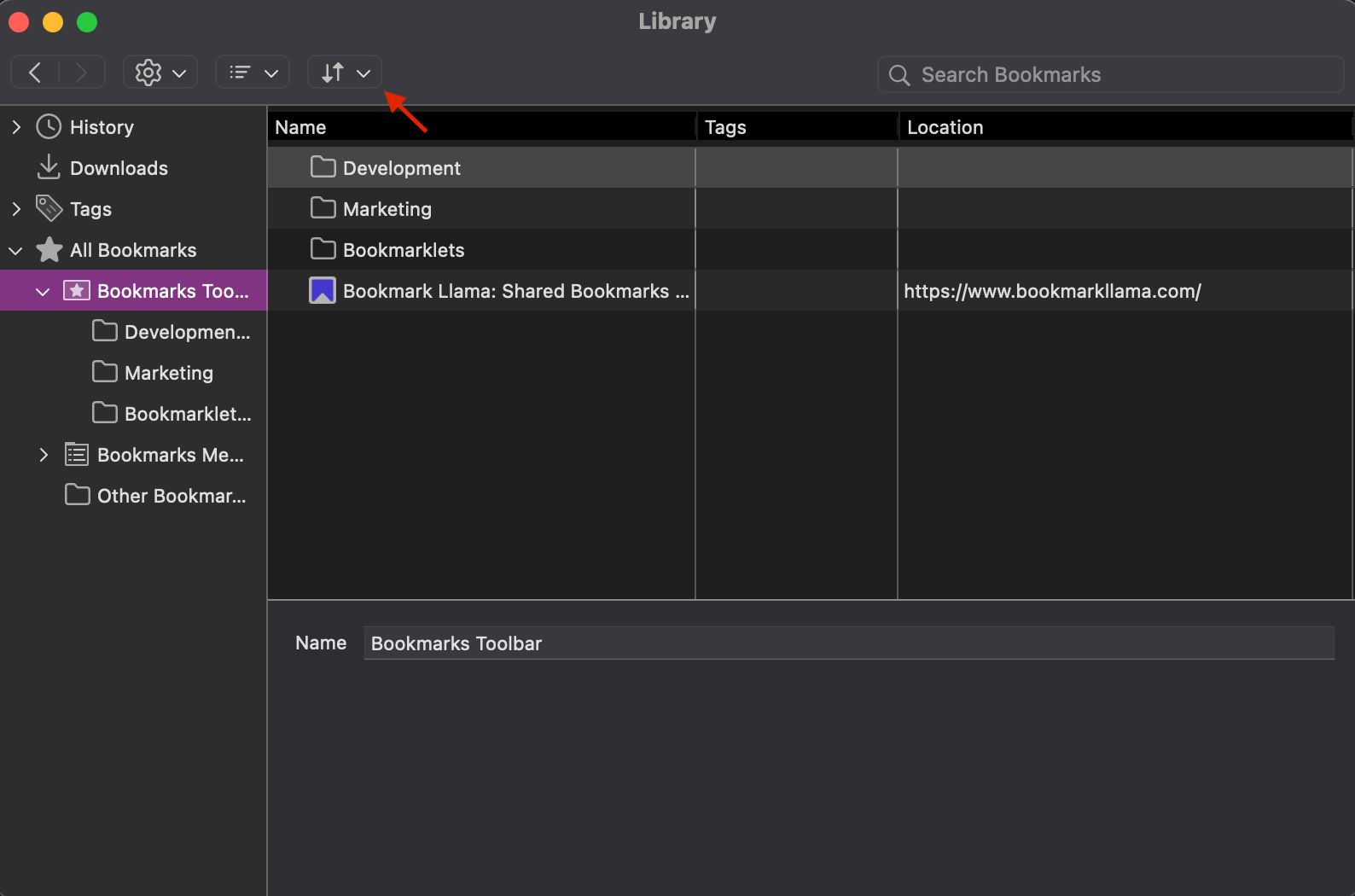Sort by the Location column header
Image resolution: width=1355 pixels, height=896 pixels.
1126,127
